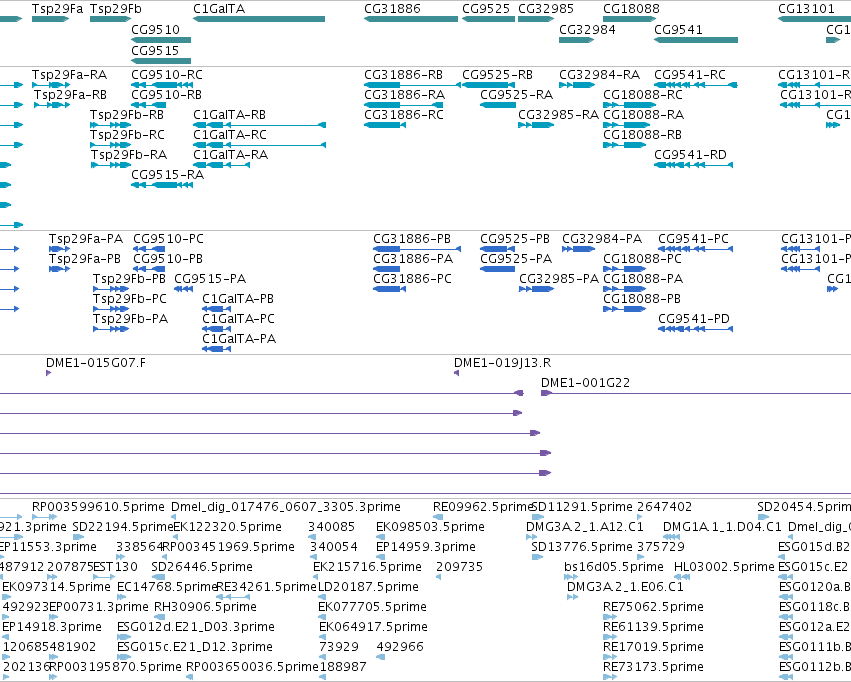
Task: Open EST label LD20187.5prime
Action: pos(369,587)
